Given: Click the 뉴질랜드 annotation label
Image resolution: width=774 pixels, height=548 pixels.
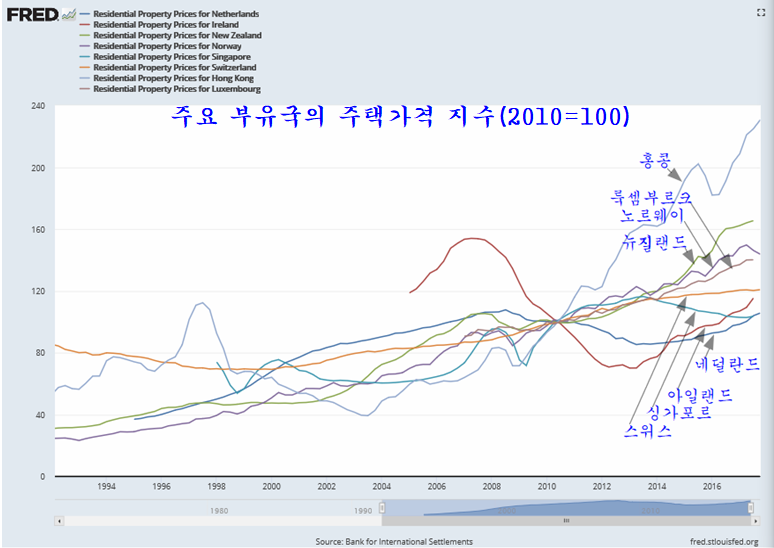Looking at the screenshot, I should coord(655,242).
